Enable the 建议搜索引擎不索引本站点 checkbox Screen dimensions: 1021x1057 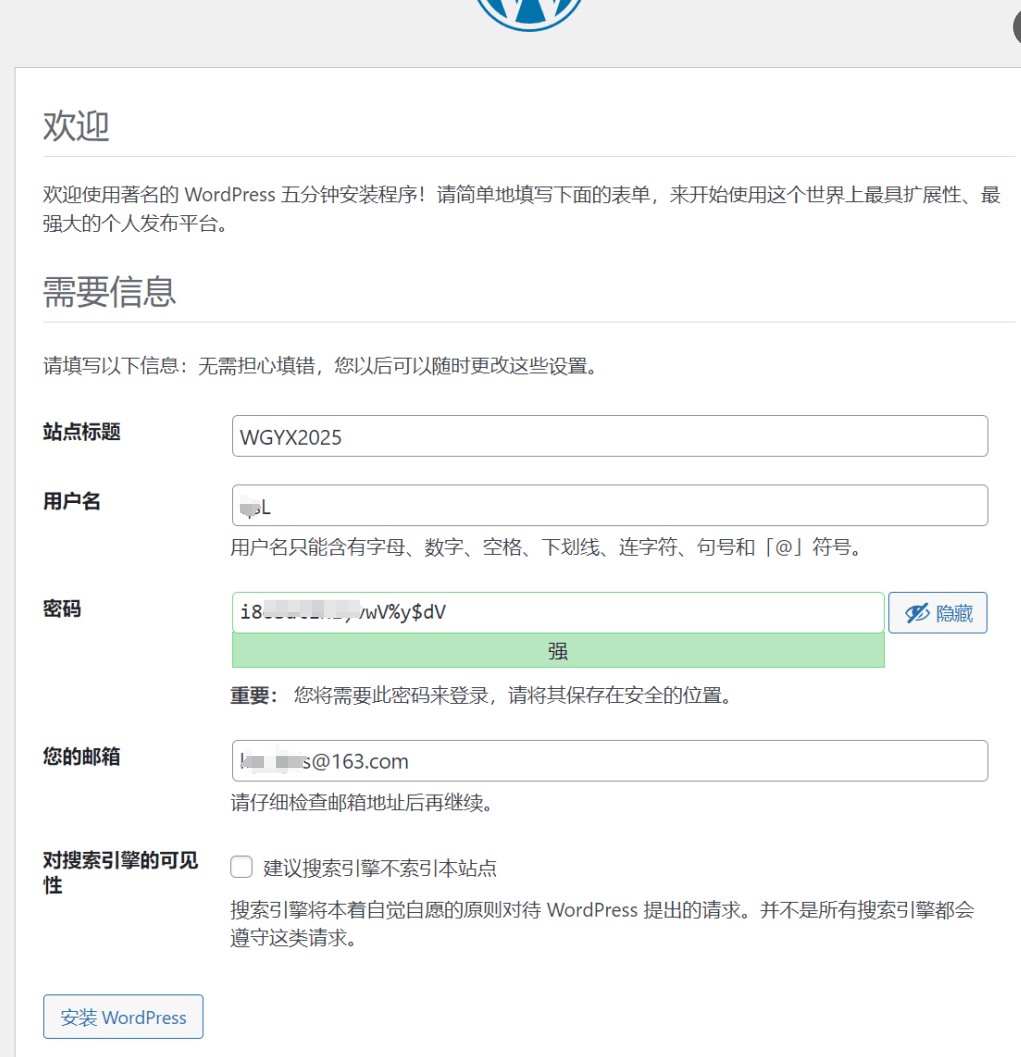[241, 867]
